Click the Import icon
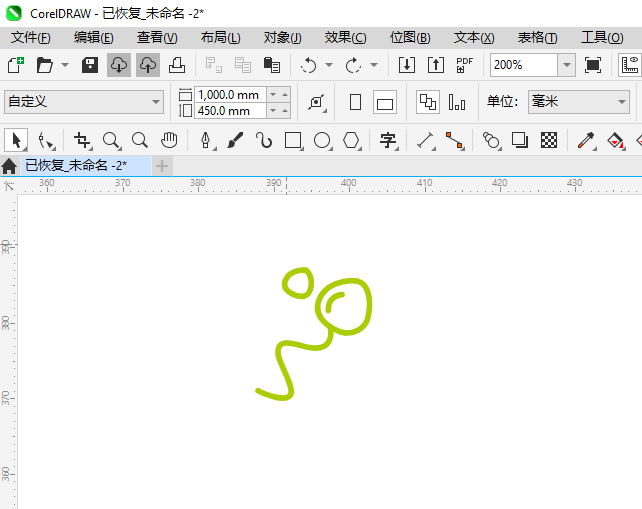The width and height of the screenshot is (642, 509). pyautogui.click(x=407, y=65)
